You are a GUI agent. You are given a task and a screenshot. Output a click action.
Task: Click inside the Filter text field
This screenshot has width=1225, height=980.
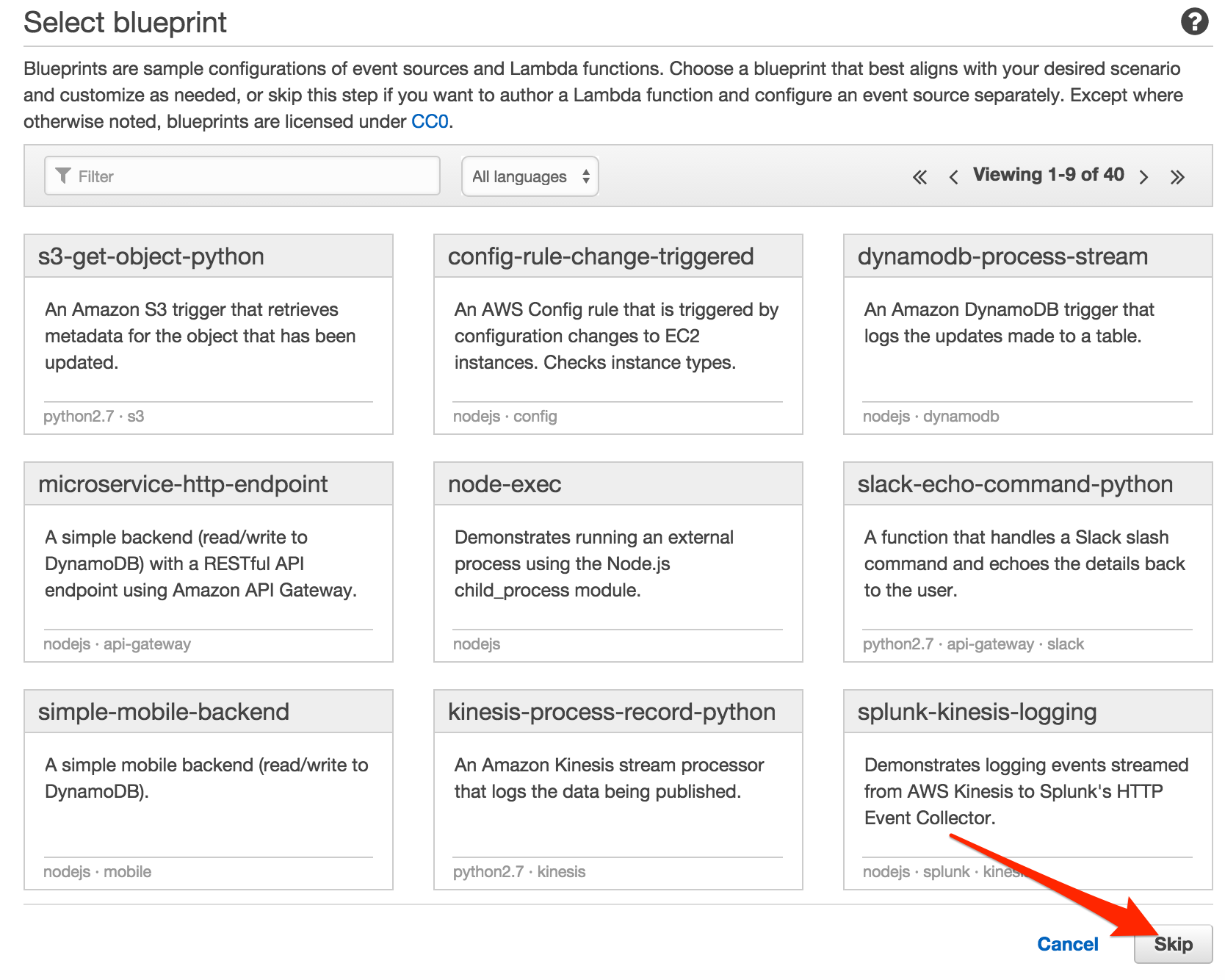(x=242, y=176)
